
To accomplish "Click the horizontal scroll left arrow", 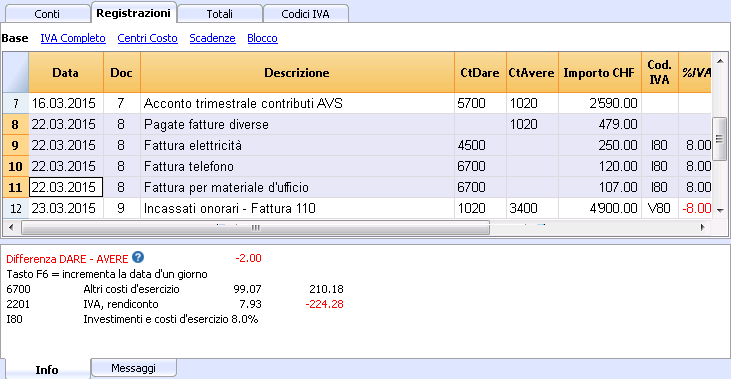I will tap(11, 227).
